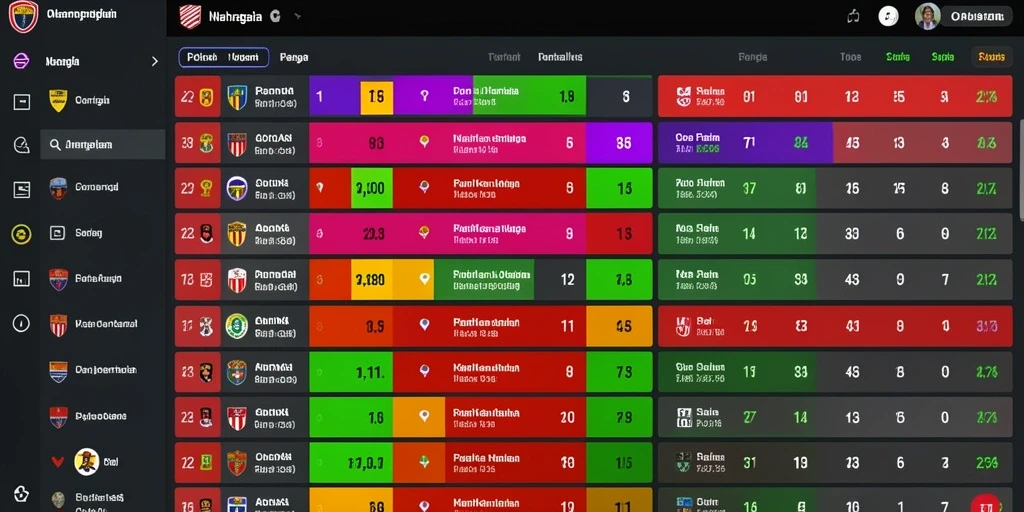Click the orange button at header right

pyautogui.click(x=991, y=57)
